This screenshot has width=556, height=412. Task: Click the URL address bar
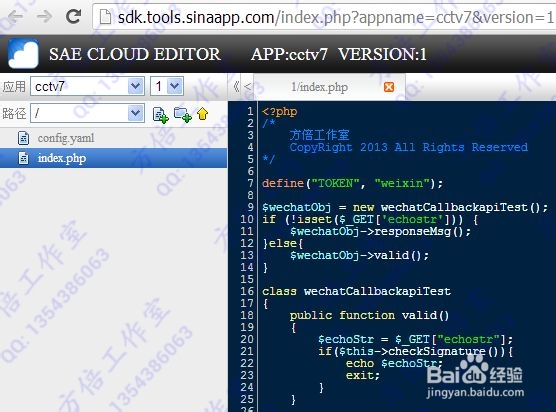324,17
